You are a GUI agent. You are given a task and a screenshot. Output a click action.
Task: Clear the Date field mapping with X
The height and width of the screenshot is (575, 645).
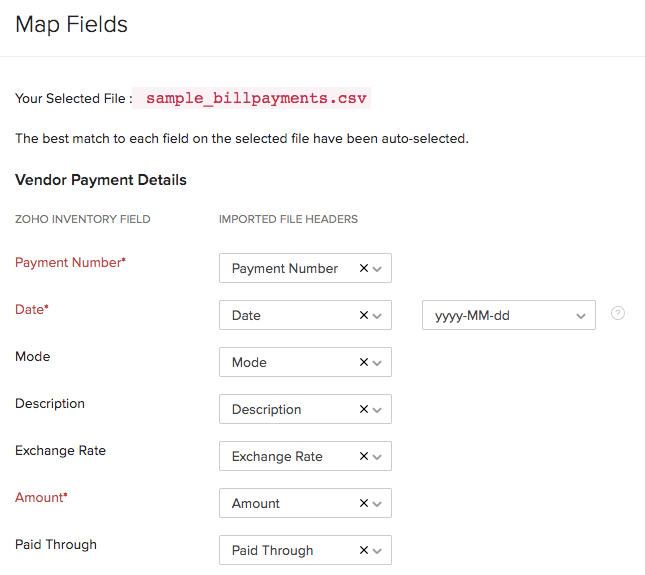[x=364, y=315]
